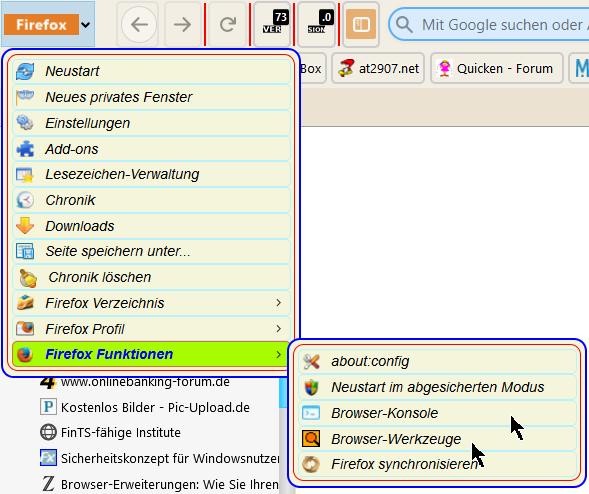Image resolution: width=589 pixels, height=494 pixels.
Task: Open Lesezeichen-Verwaltung
Action: [152, 175]
